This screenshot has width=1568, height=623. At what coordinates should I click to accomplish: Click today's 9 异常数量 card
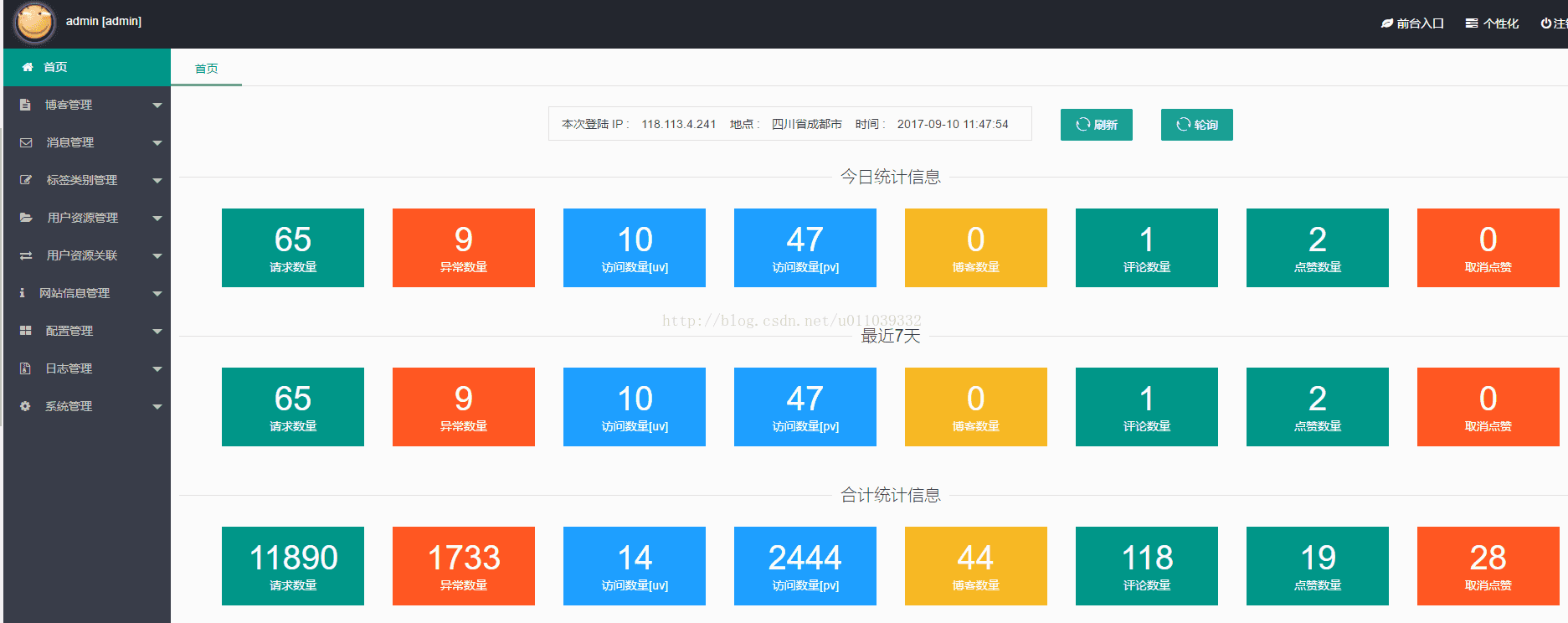(x=464, y=248)
